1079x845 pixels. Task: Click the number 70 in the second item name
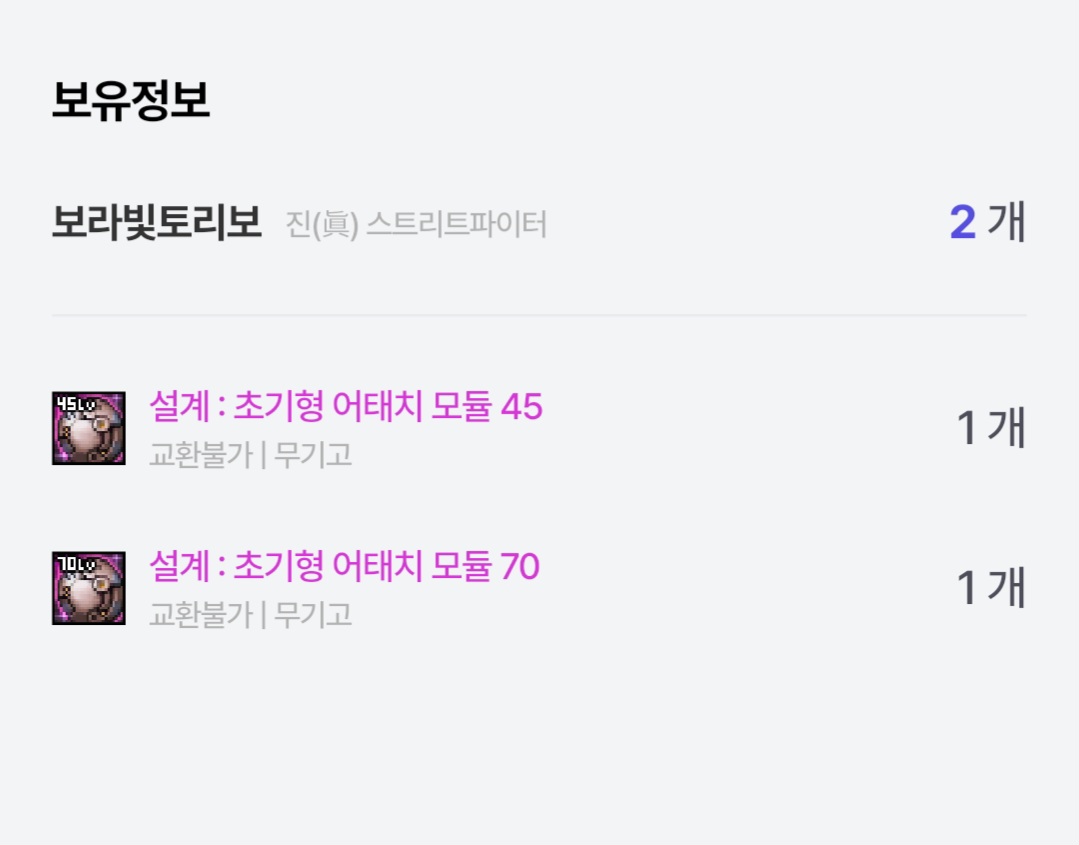519,567
